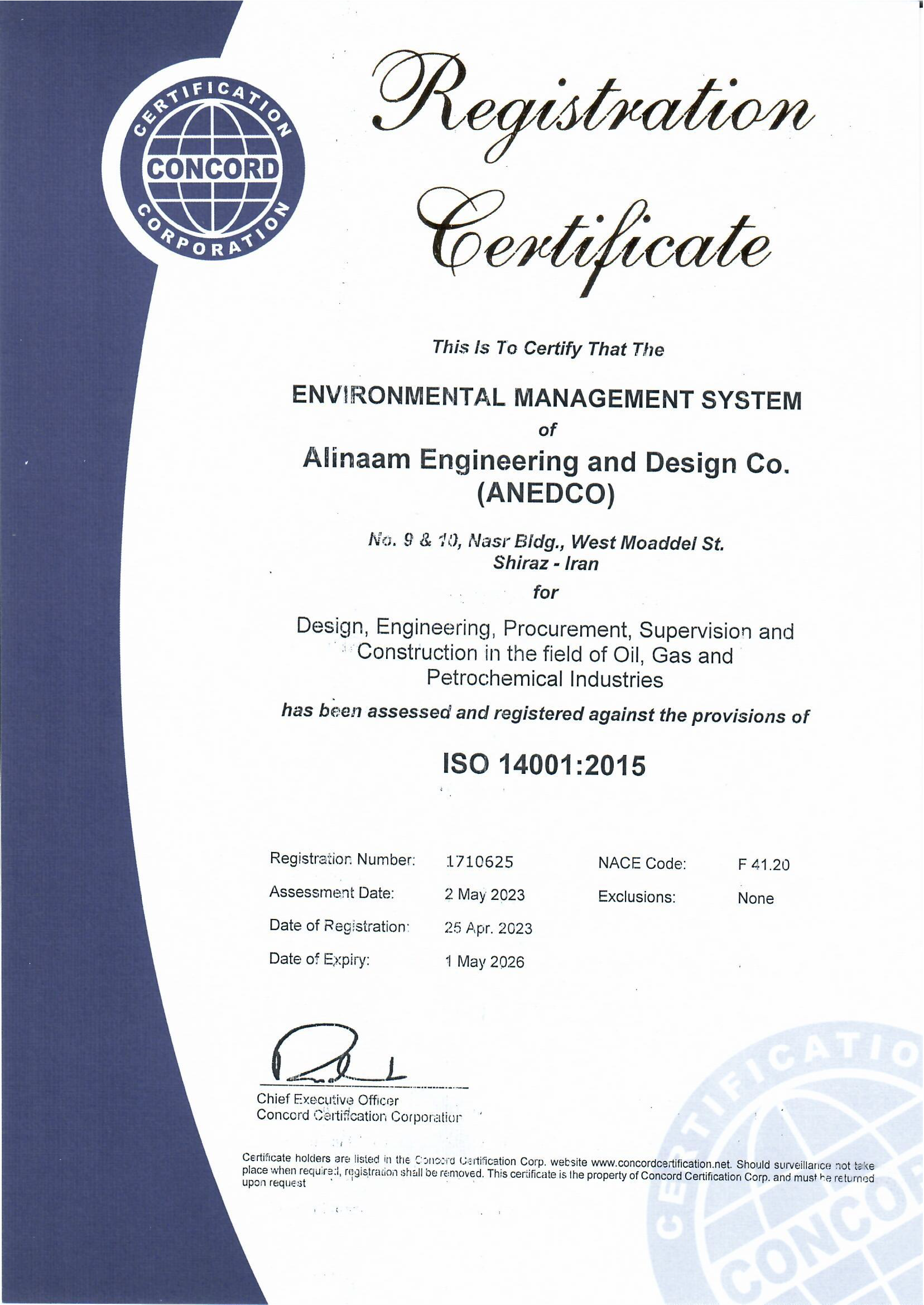Click the 'ENVIRONMENTAL MANAGEMENT SYSTEM' title
This screenshot has height=1305, width=924.
coord(546,398)
